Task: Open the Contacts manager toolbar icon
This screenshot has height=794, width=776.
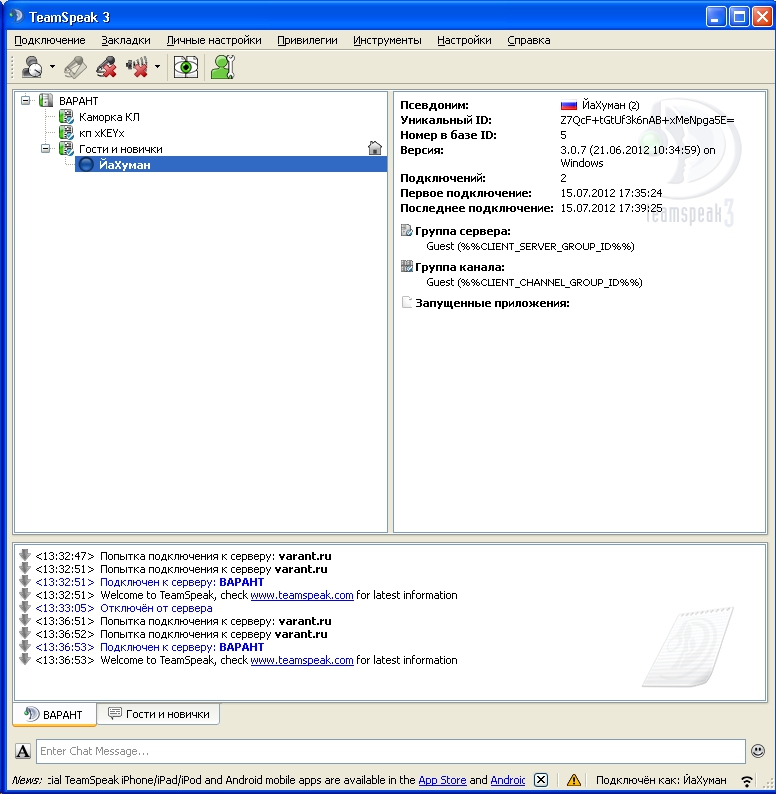Action: point(223,67)
